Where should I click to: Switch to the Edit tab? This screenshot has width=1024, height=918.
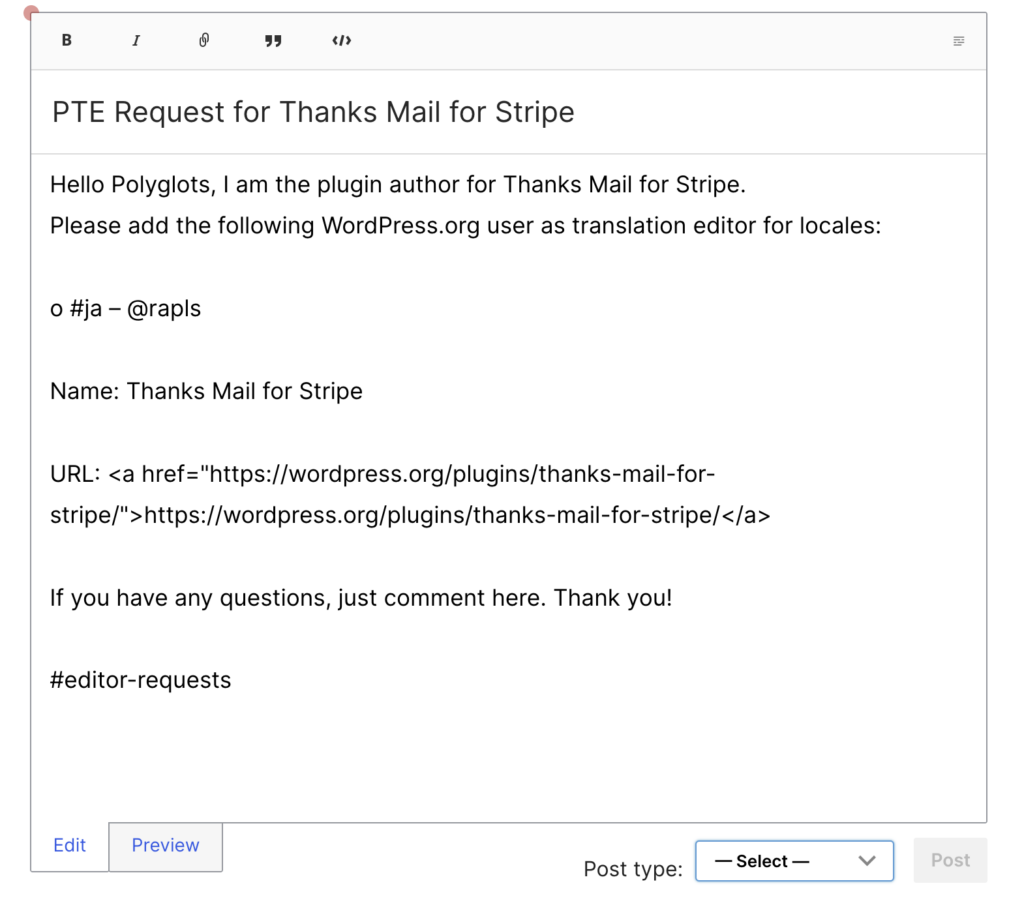69,845
